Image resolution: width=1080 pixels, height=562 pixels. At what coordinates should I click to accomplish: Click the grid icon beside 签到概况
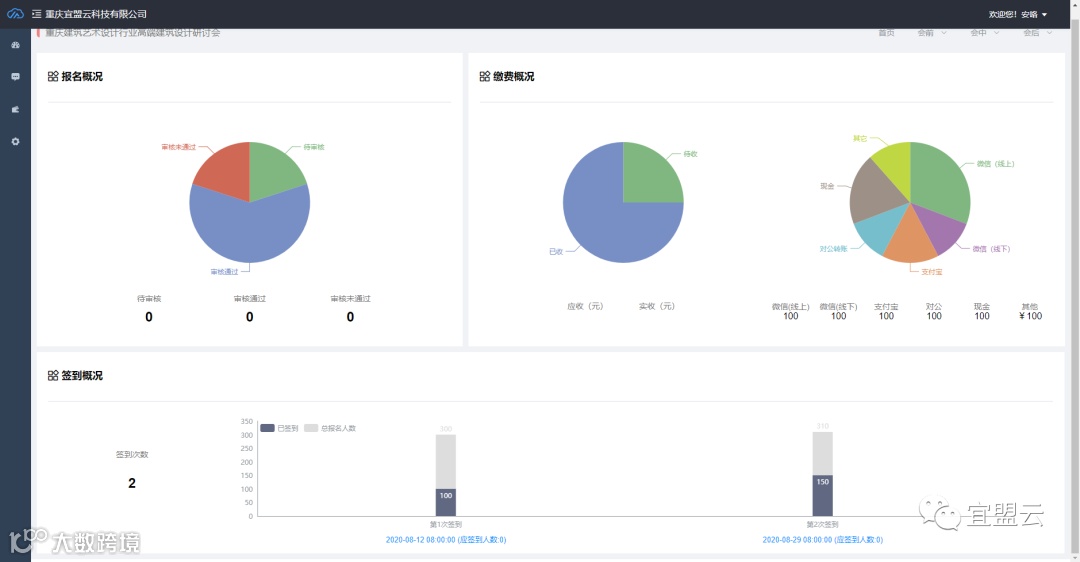click(x=53, y=375)
